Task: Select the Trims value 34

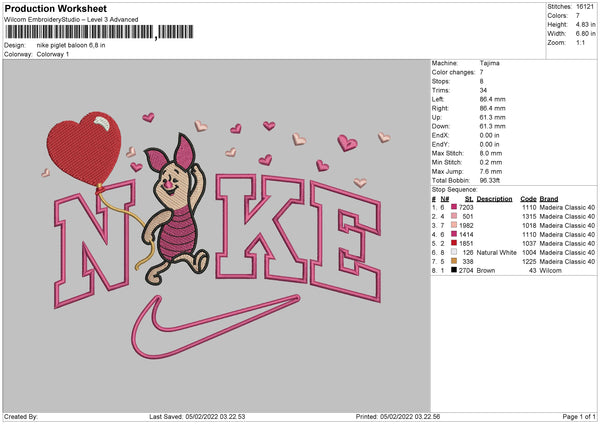Action: (483, 90)
